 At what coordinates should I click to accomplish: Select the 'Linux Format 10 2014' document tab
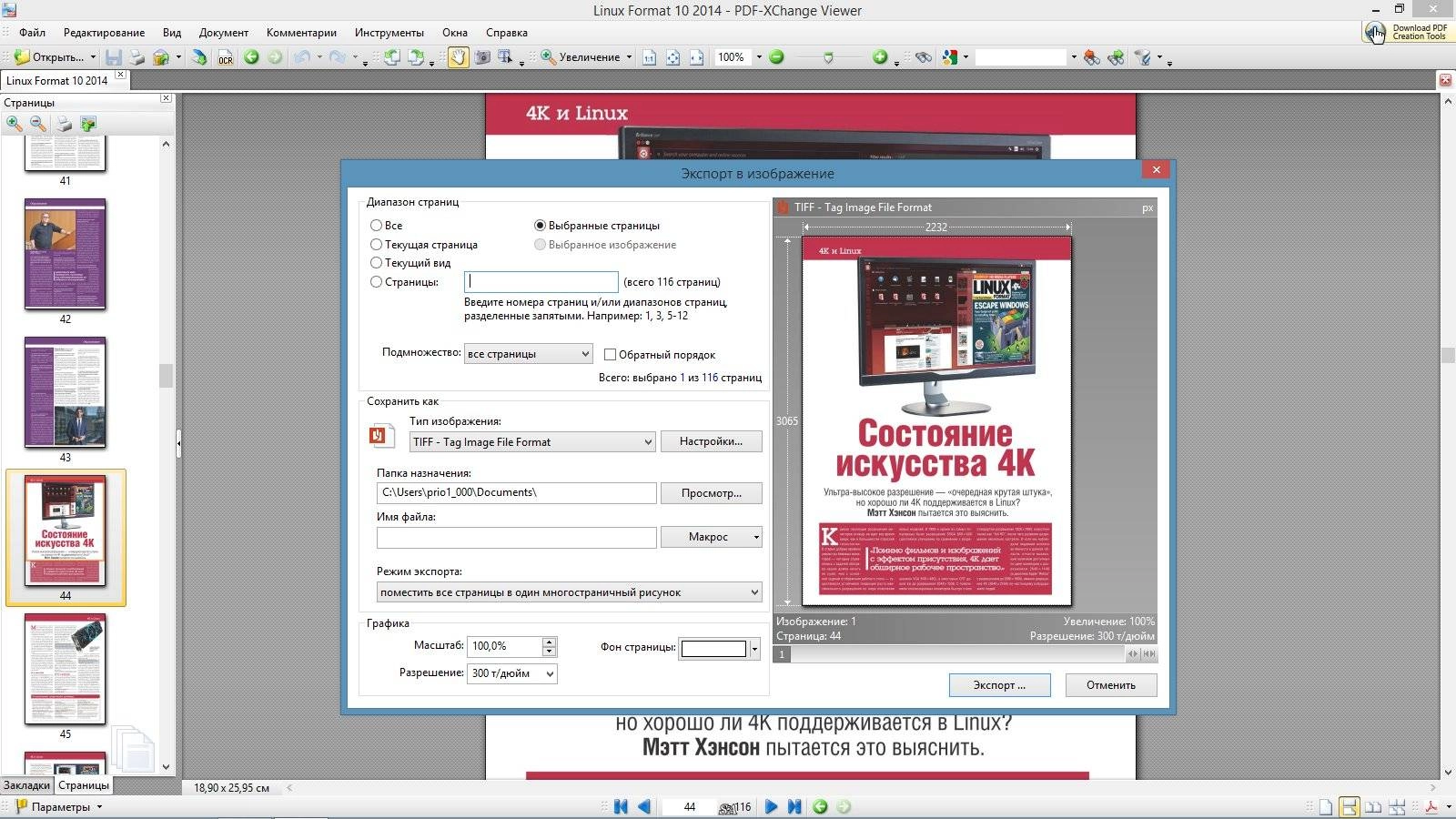pos(57,80)
